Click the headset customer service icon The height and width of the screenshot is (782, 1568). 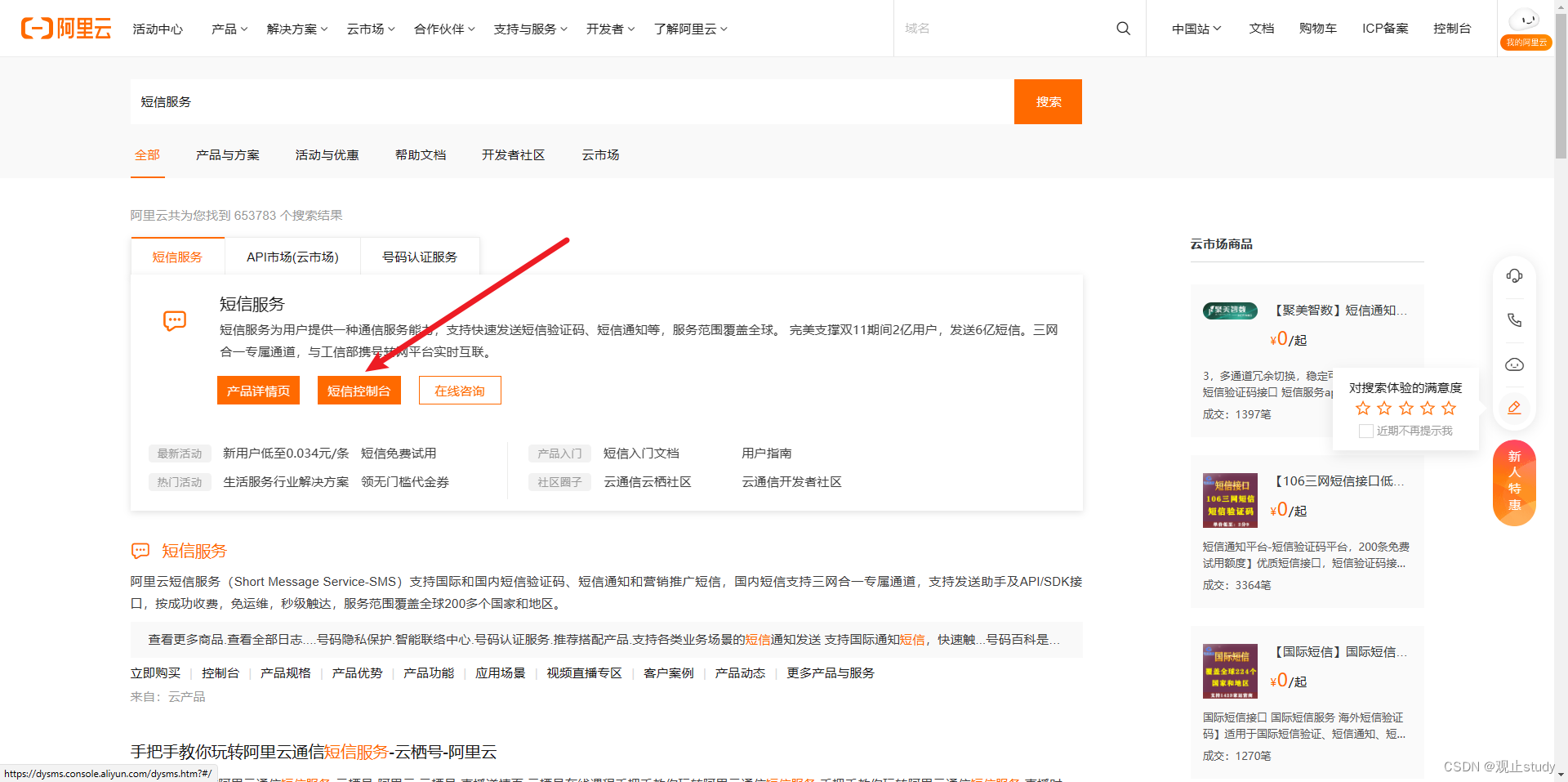click(1514, 276)
